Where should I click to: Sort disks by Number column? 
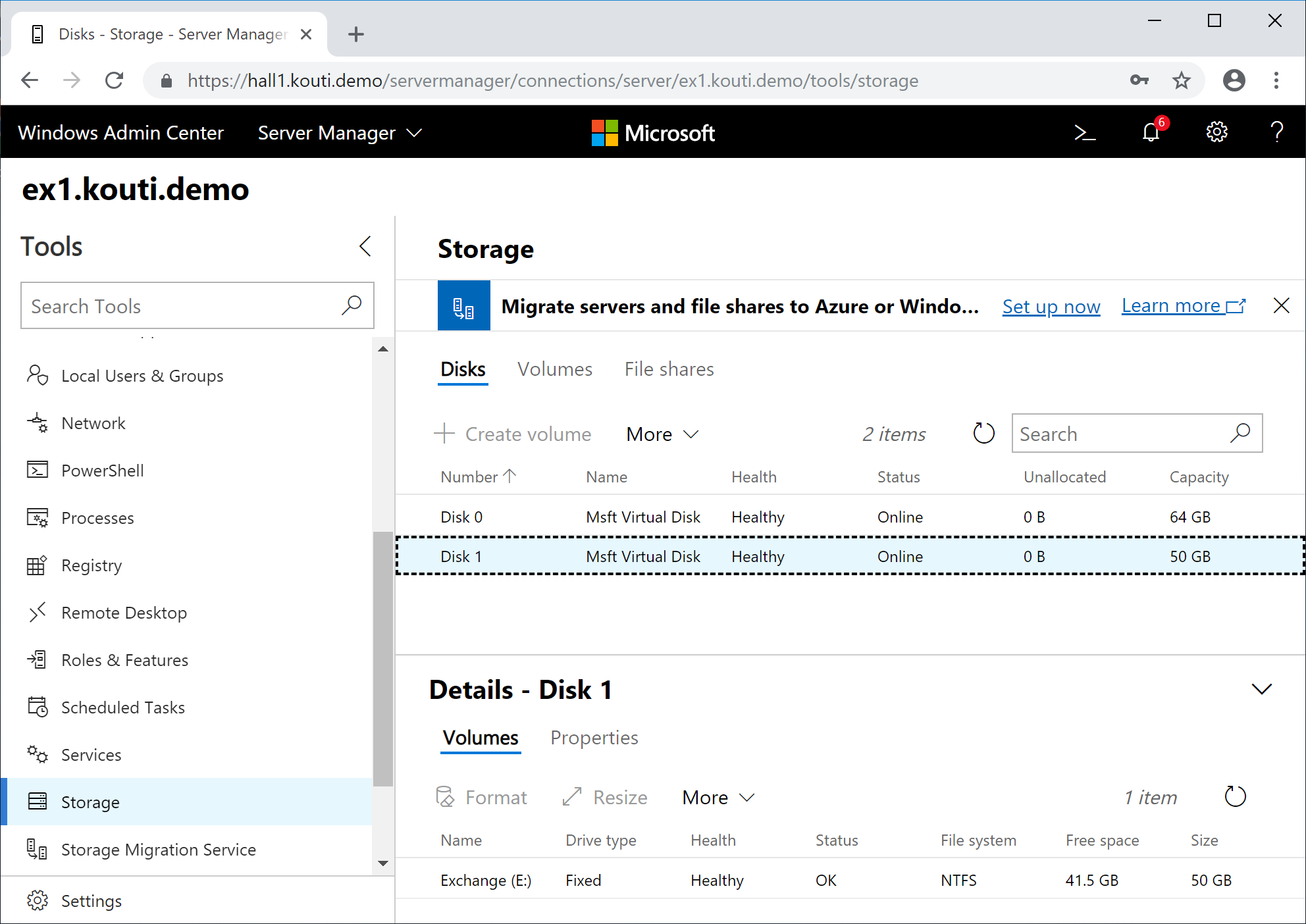click(479, 476)
